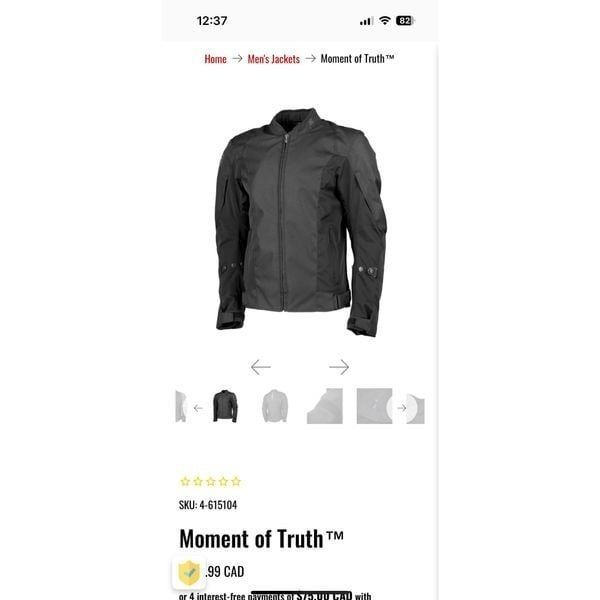600x600 pixels.
Task: Tap the battery indicator in status bar
Action: (x=405, y=21)
